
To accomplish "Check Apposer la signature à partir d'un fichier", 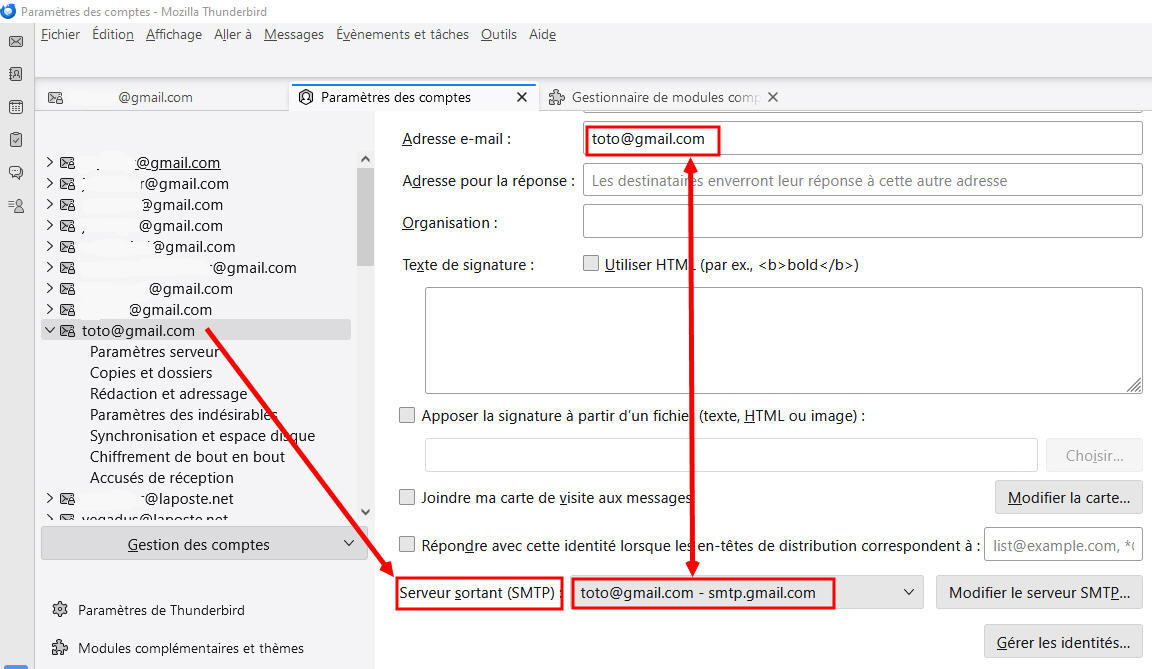I will pyautogui.click(x=406, y=415).
